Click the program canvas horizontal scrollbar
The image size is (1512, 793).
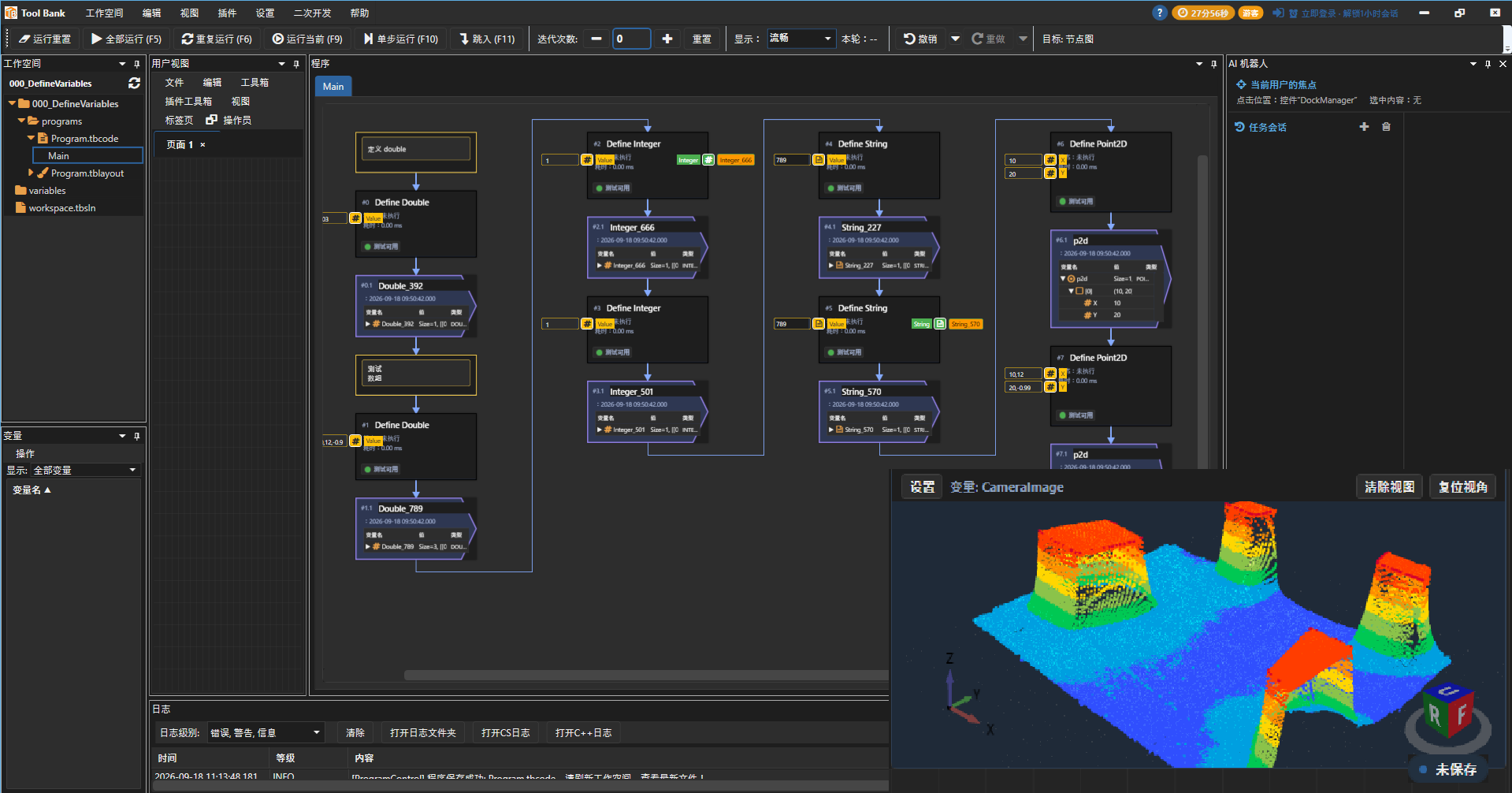(646, 675)
